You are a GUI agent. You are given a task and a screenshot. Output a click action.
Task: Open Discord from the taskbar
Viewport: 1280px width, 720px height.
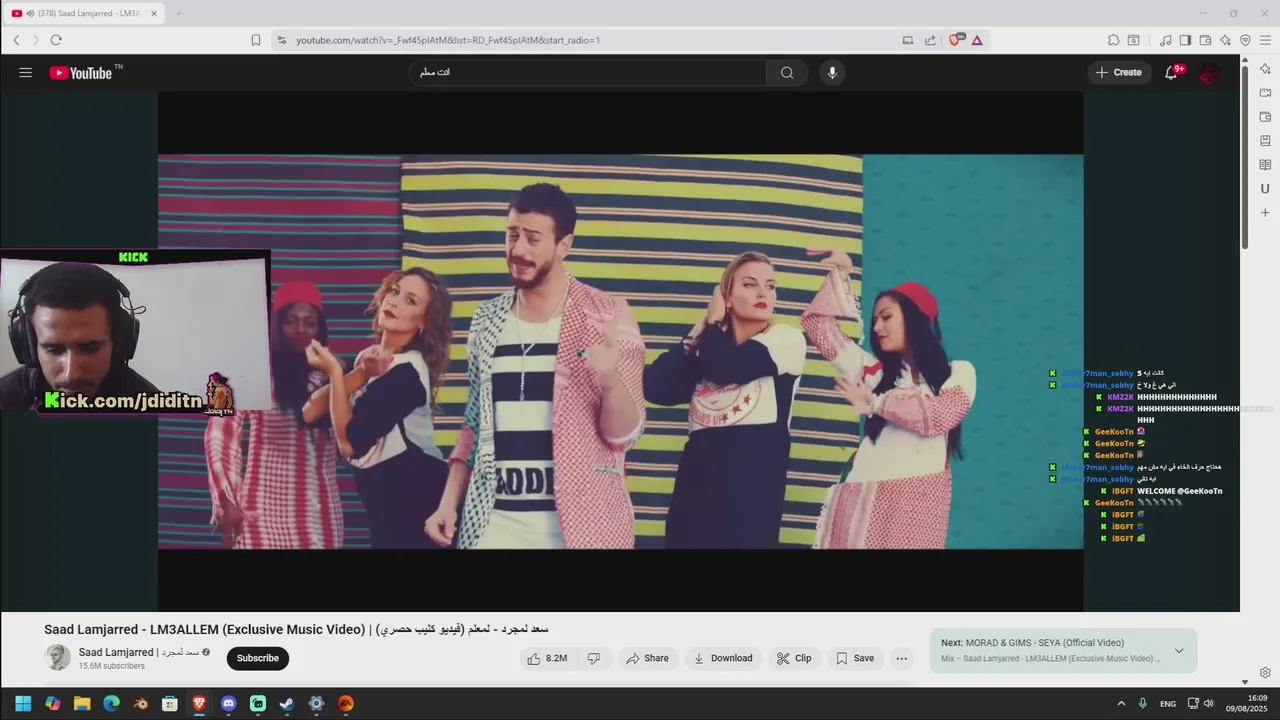tap(229, 704)
